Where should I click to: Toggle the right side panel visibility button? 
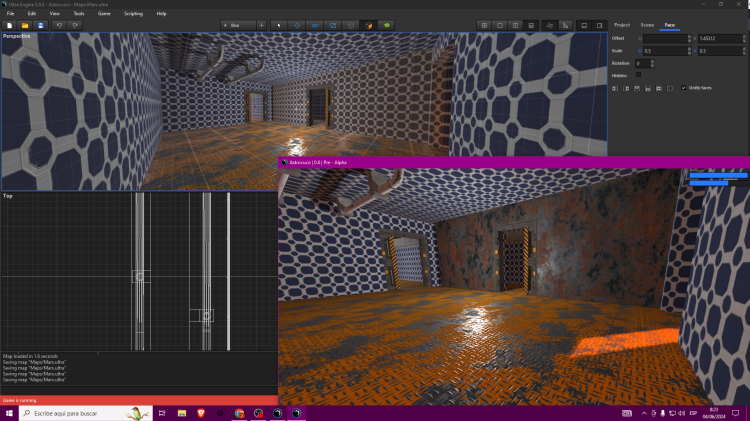599,24
